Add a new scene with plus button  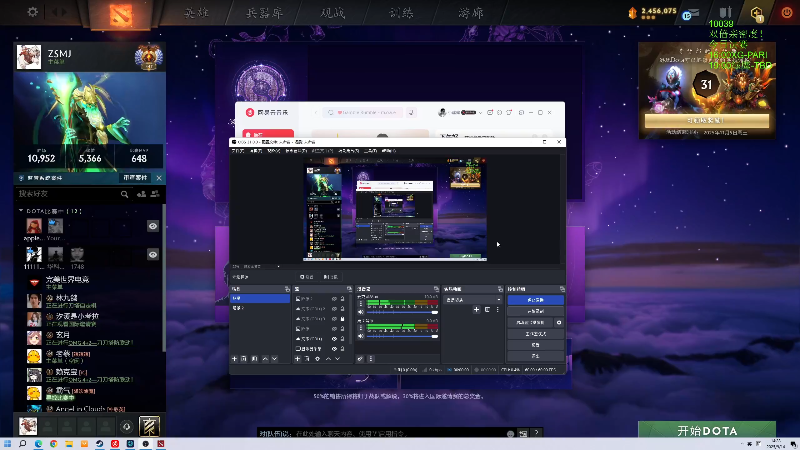pos(235,359)
